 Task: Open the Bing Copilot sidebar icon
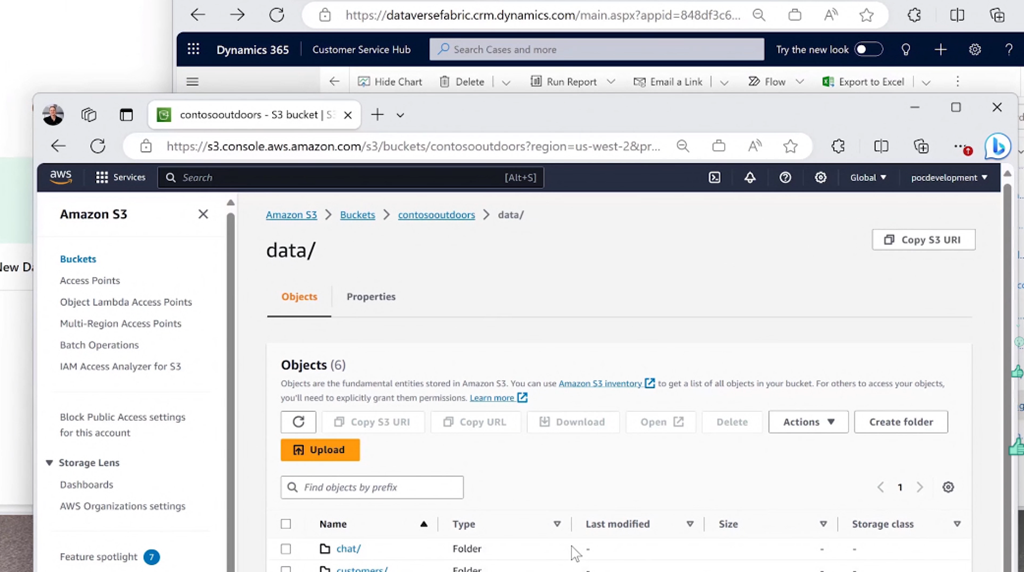pos(998,146)
